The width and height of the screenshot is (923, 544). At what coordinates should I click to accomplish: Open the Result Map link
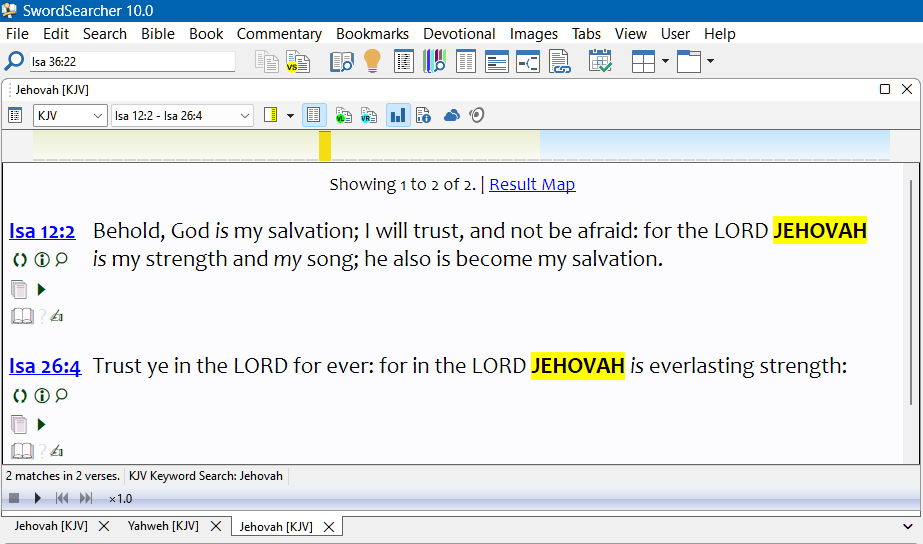pyautogui.click(x=532, y=184)
